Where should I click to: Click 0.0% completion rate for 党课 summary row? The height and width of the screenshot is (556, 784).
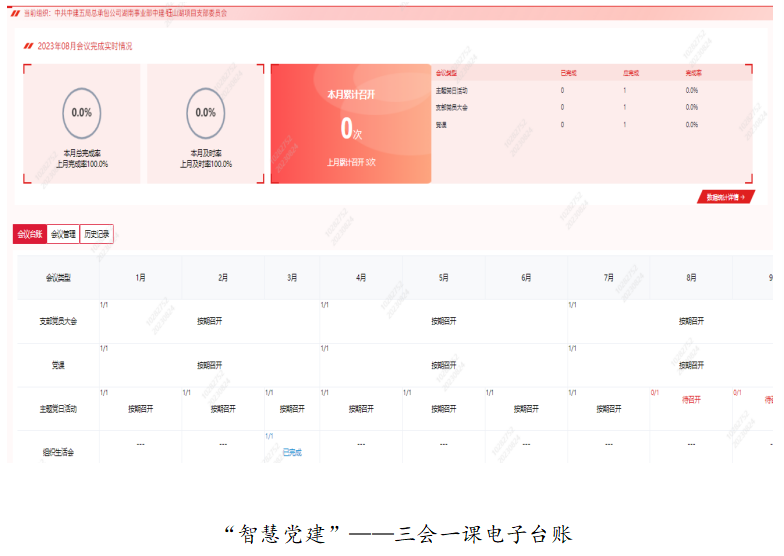coord(692,124)
